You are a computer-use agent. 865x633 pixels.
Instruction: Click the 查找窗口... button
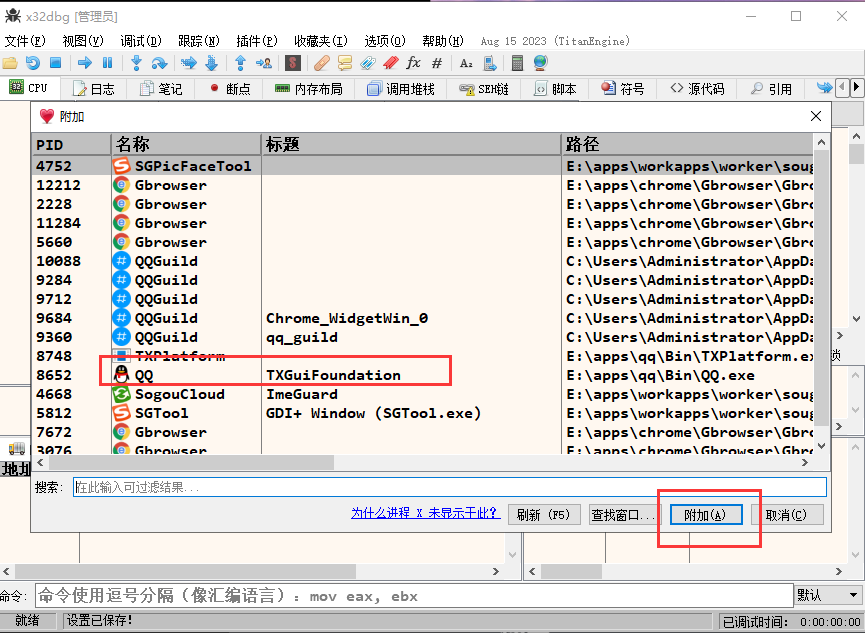tap(624, 515)
